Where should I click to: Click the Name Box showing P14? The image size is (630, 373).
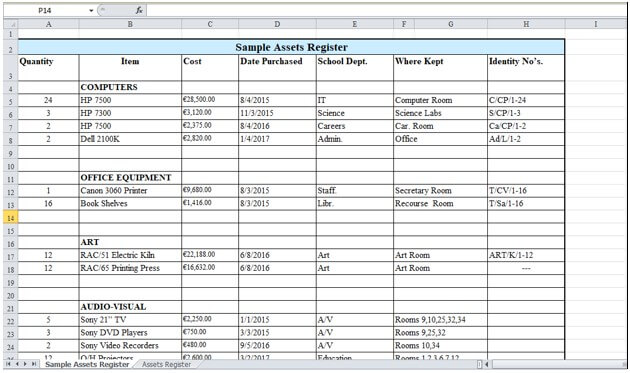pos(45,10)
